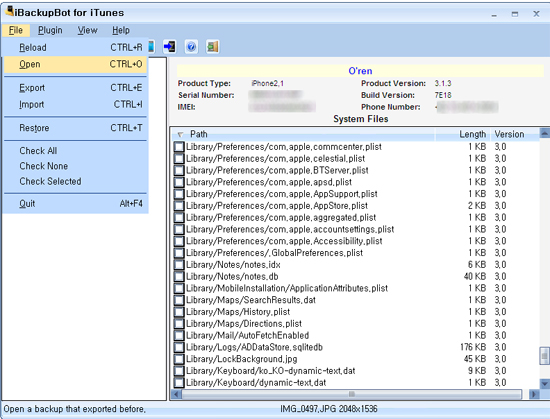
Task: Check the com.apple.commcenter.plist checkbox
Action: point(179,147)
